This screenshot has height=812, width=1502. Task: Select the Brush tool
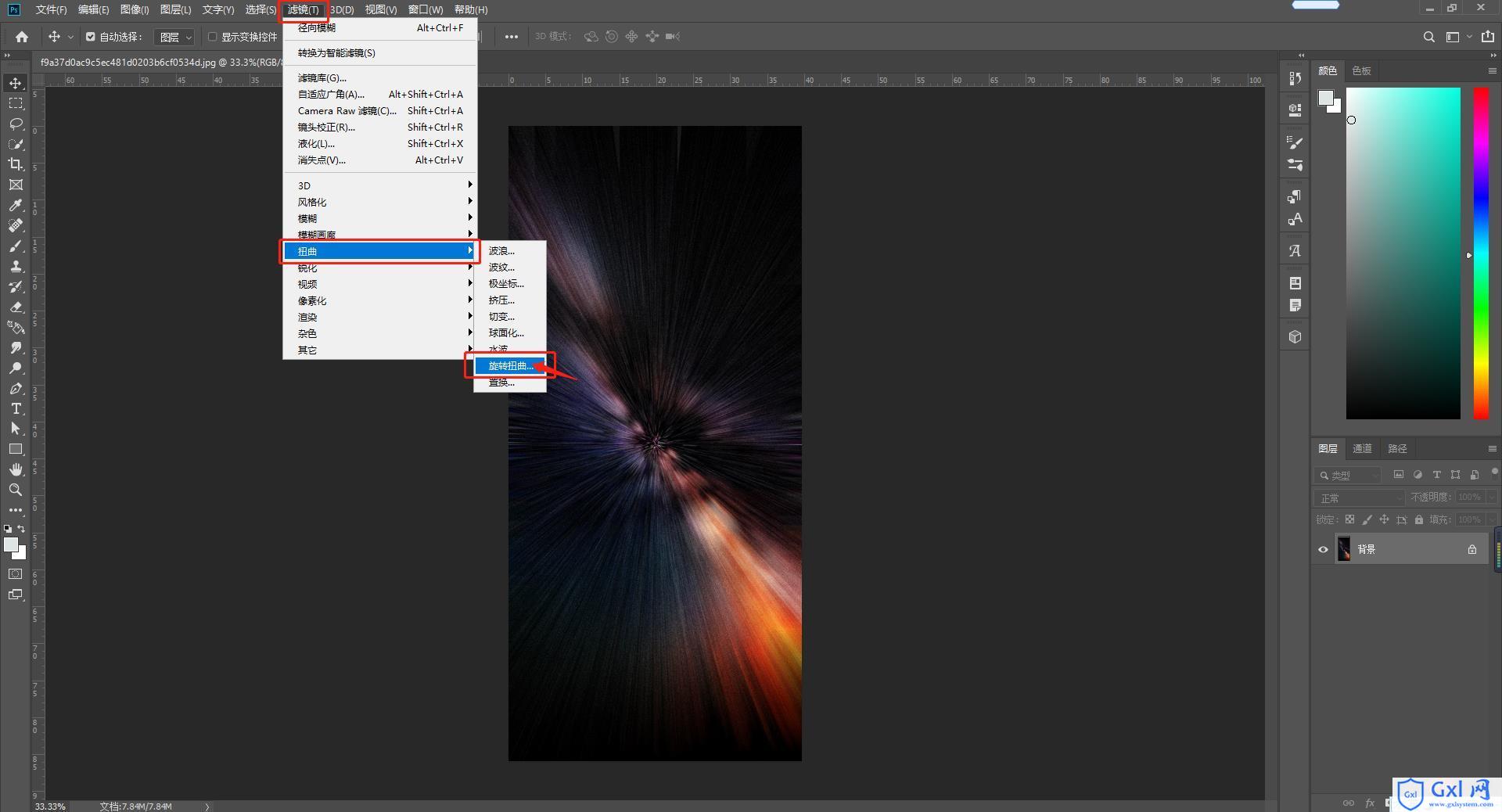pyautogui.click(x=16, y=246)
